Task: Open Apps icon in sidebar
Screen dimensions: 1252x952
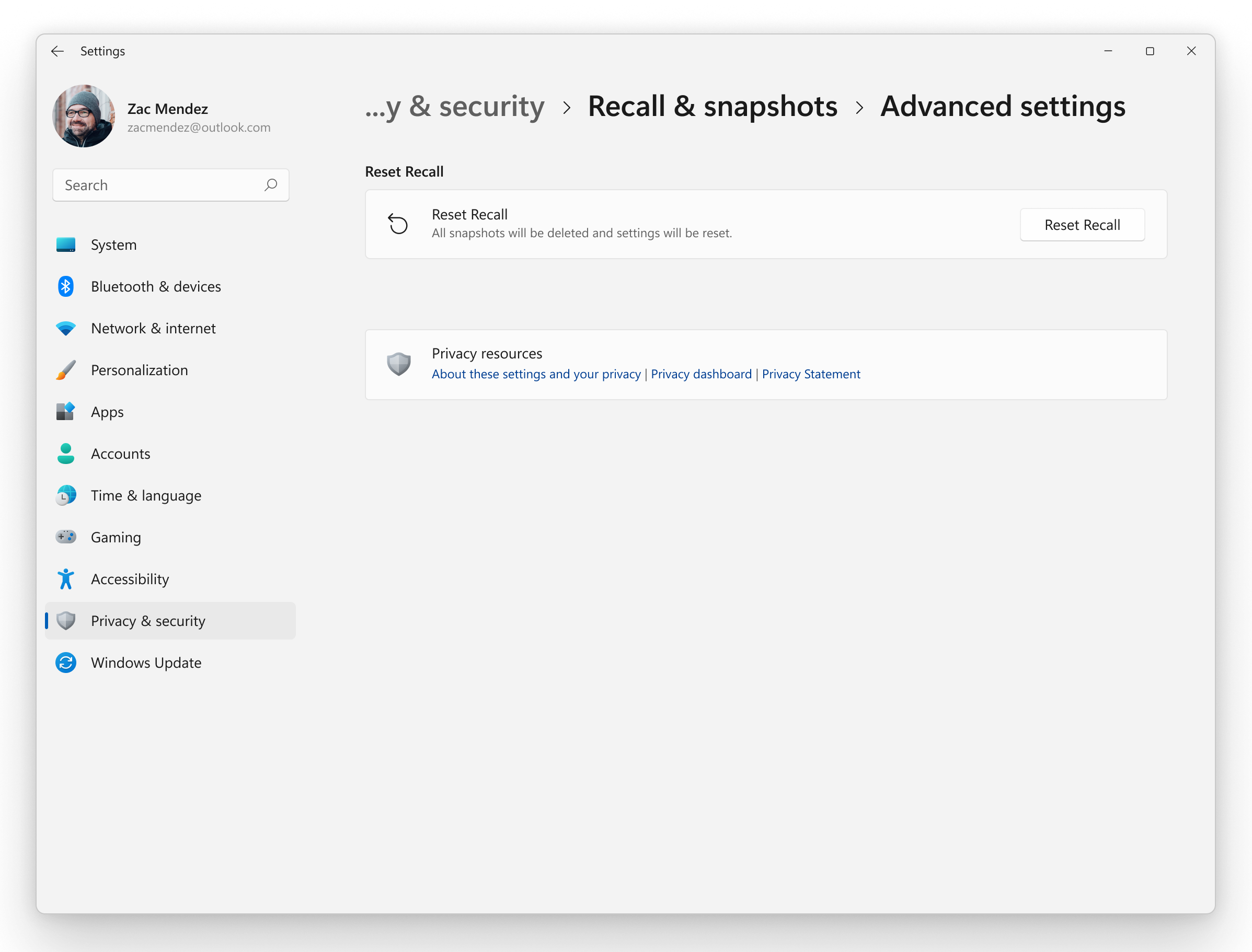Action: pyautogui.click(x=66, y=412)
